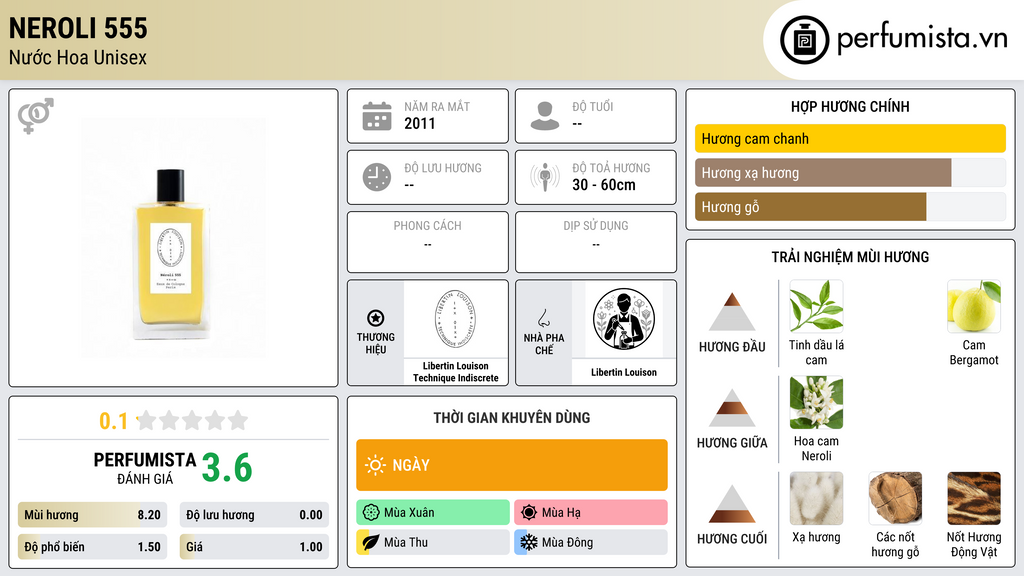Click the perfumista.vn bottle logo icon

(x=804, y=40)
